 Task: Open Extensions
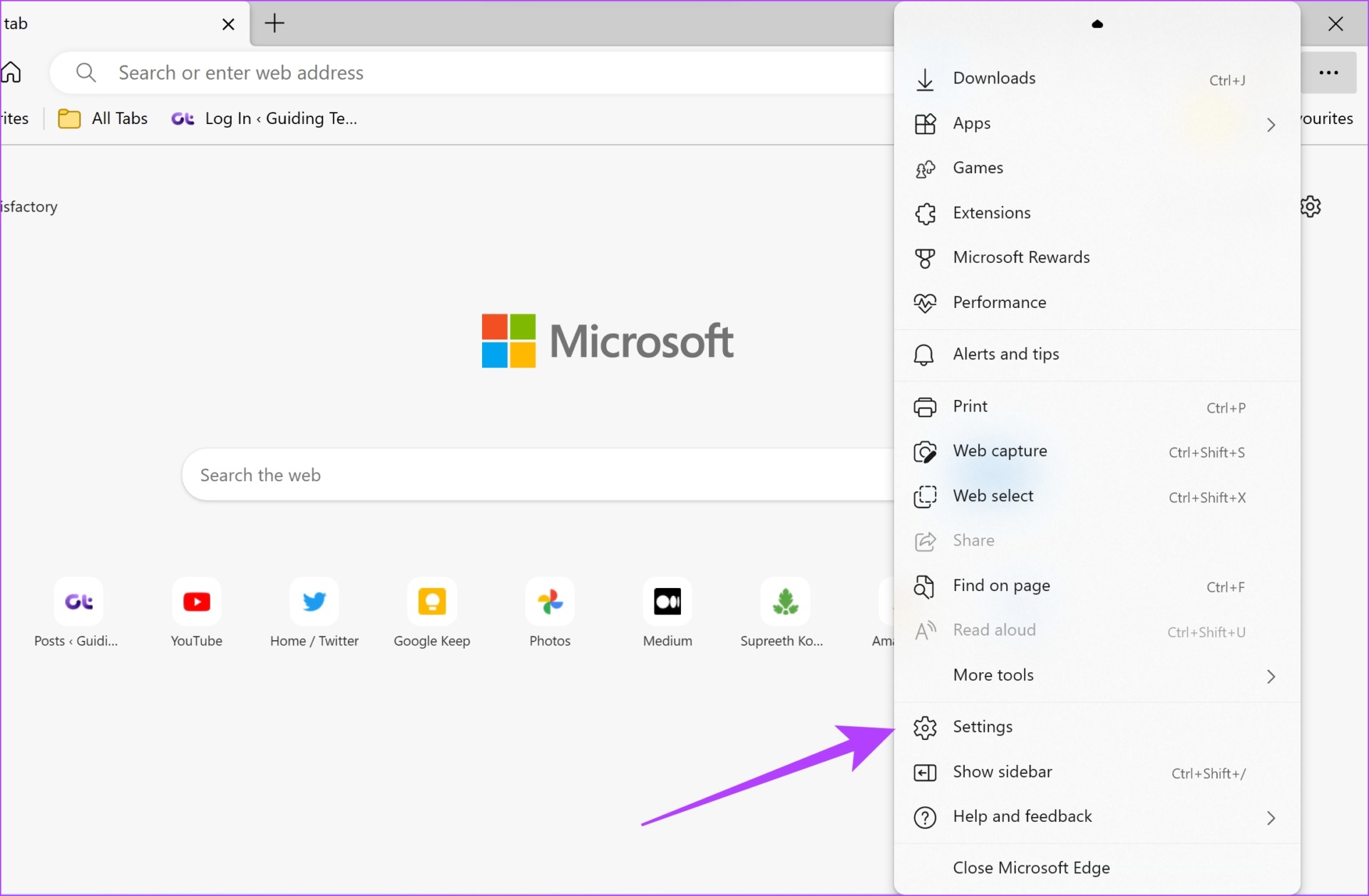coord(991,212)
